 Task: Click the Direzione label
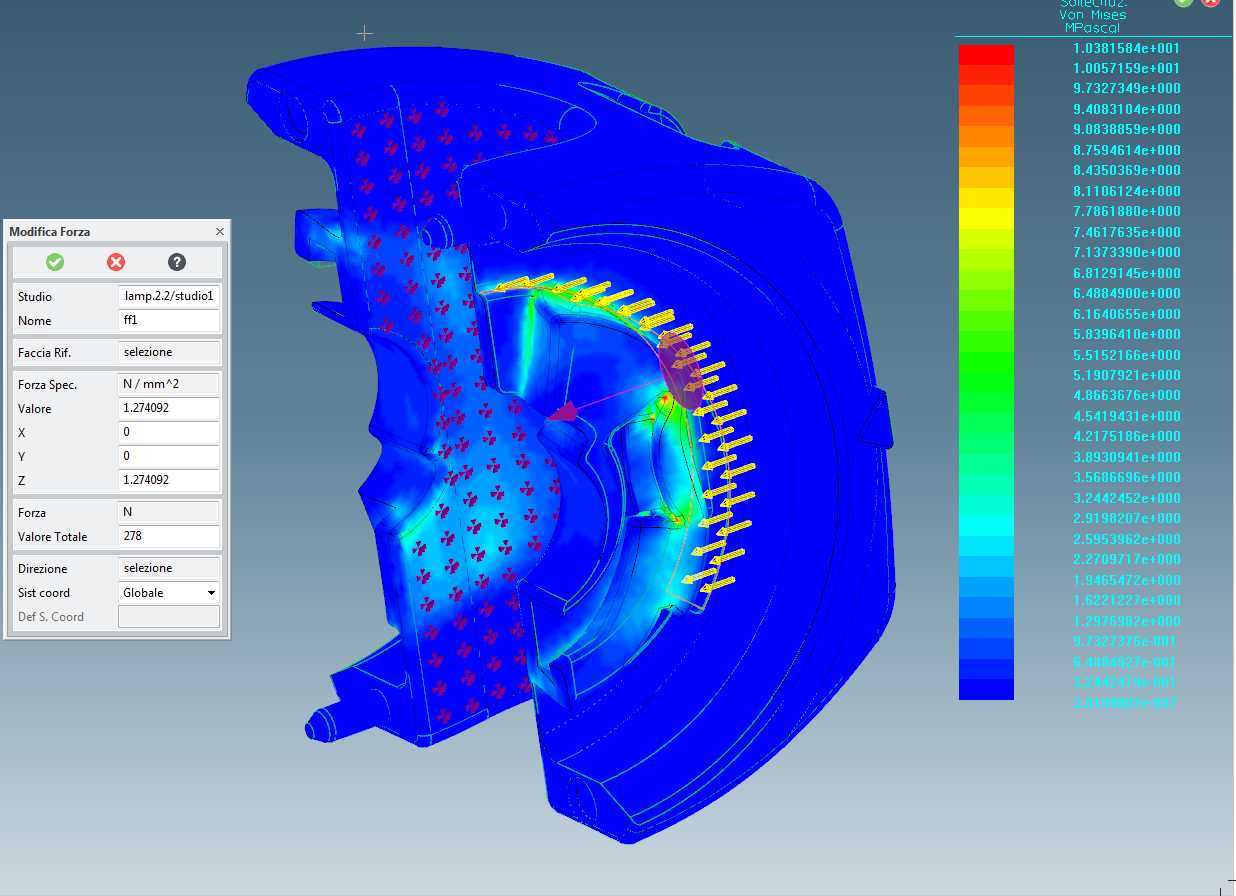43,568
